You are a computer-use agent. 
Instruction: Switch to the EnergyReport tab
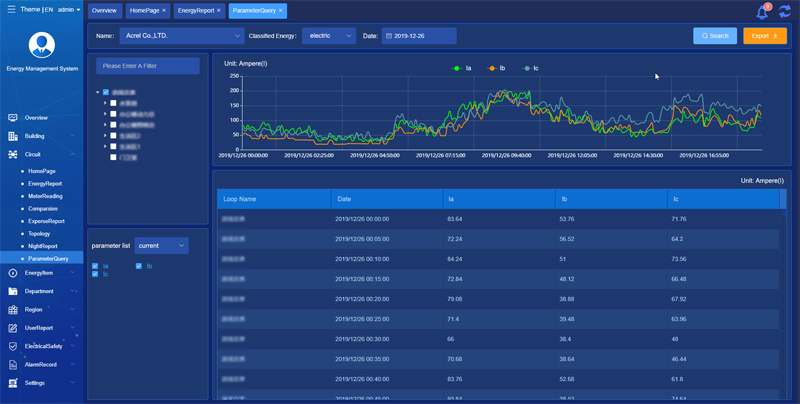coord(199,11)
